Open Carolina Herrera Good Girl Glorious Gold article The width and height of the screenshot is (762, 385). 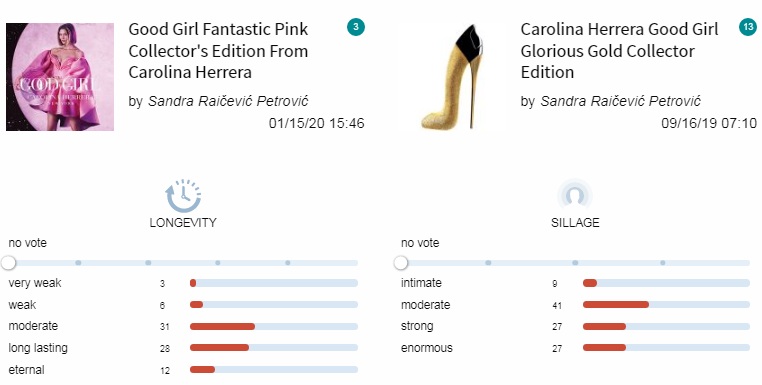619,51
